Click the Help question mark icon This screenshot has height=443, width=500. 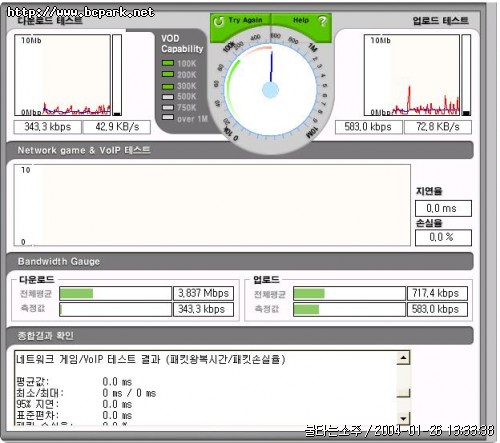pyautogui.click(x=322, y=21)
